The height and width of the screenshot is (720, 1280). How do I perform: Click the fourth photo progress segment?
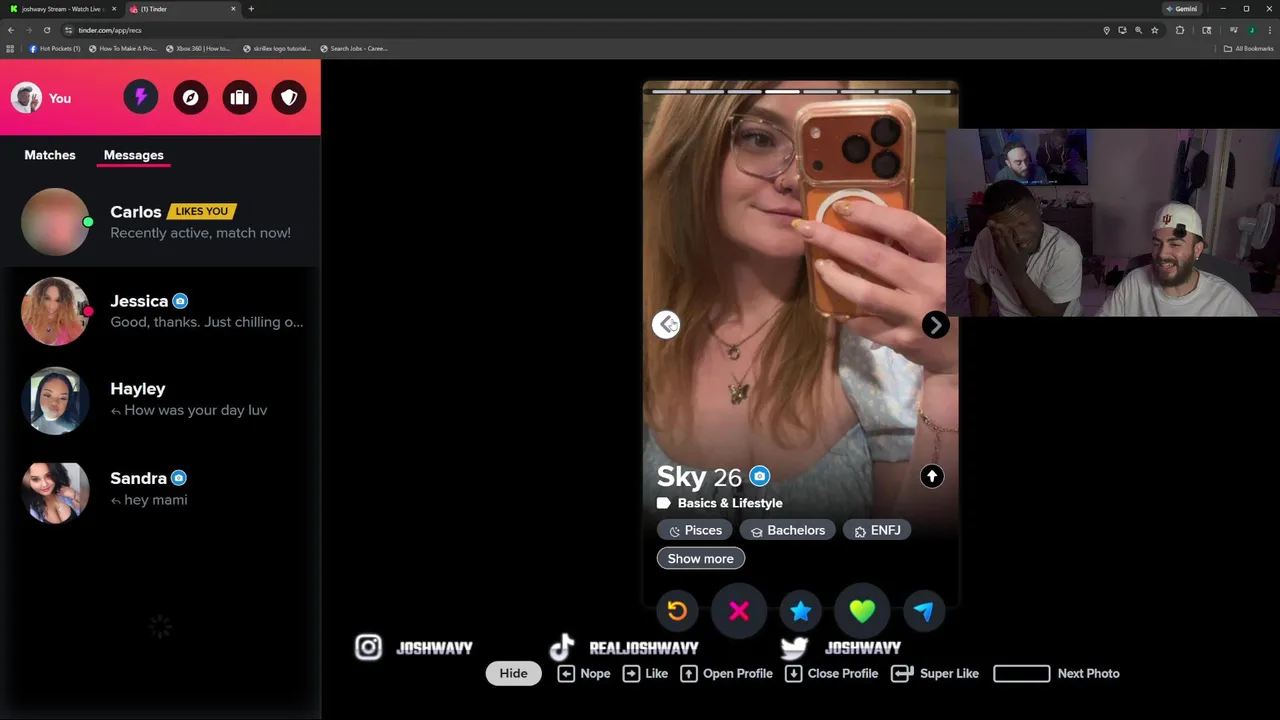pos(782,91)
